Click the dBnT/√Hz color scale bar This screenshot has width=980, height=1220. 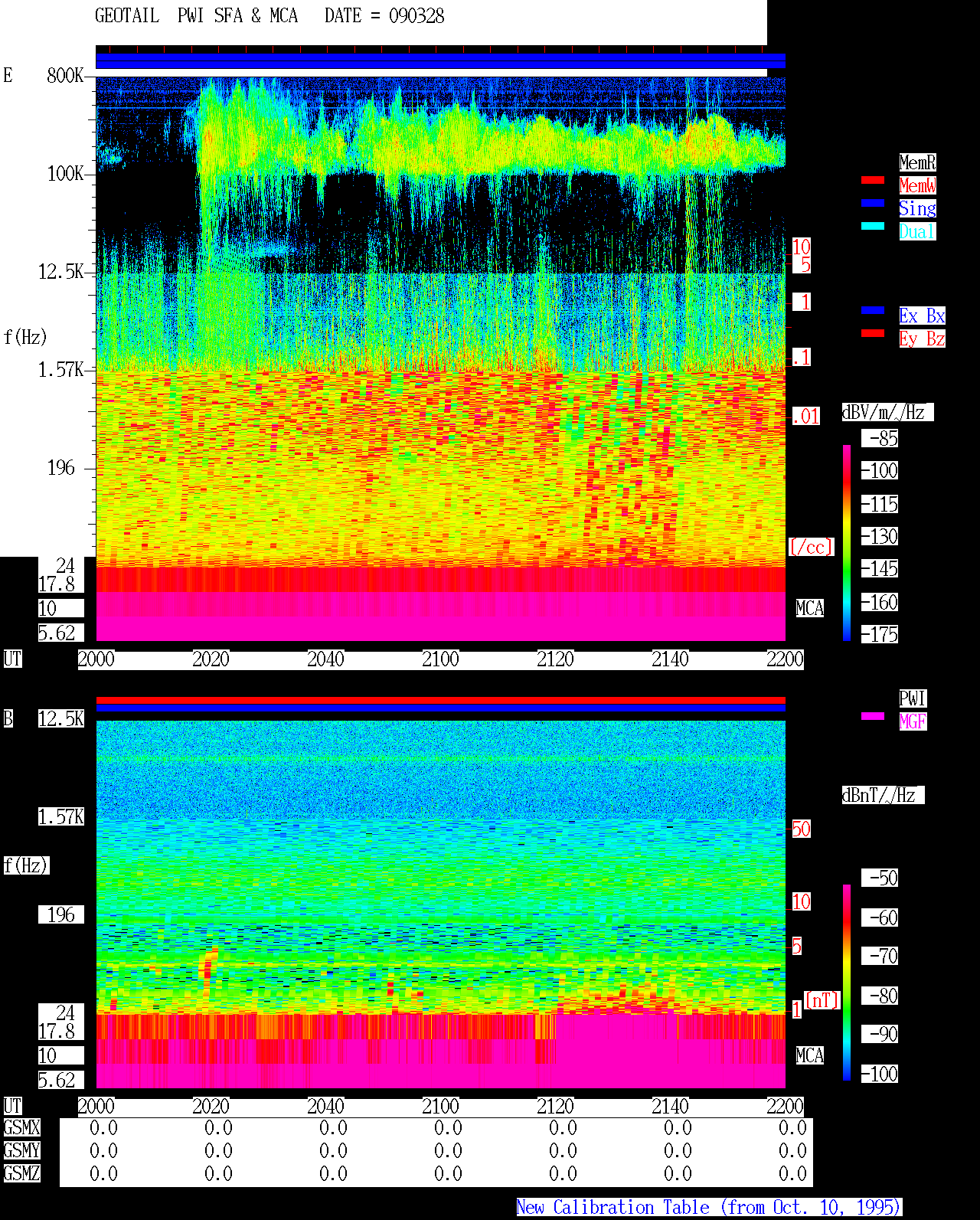coord(847,983)
